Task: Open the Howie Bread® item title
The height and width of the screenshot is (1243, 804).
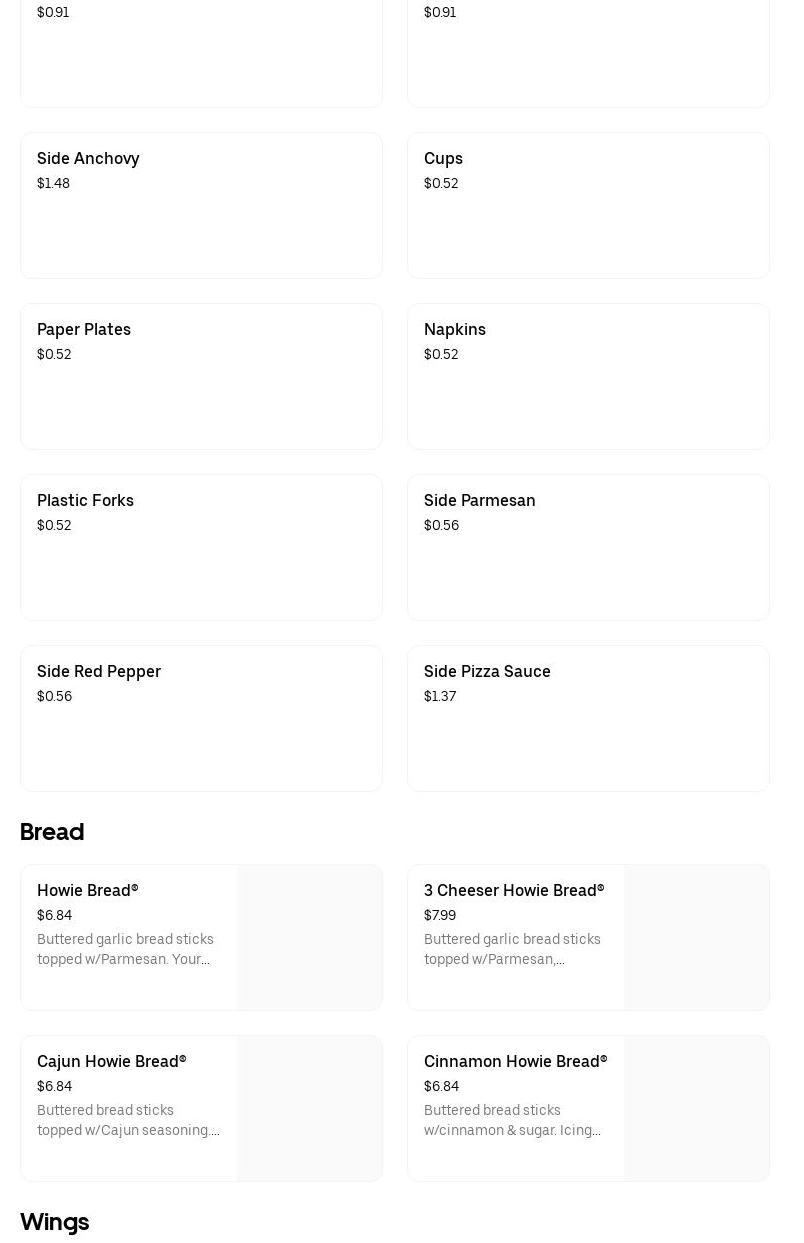Action: click(x=88, y=890)
